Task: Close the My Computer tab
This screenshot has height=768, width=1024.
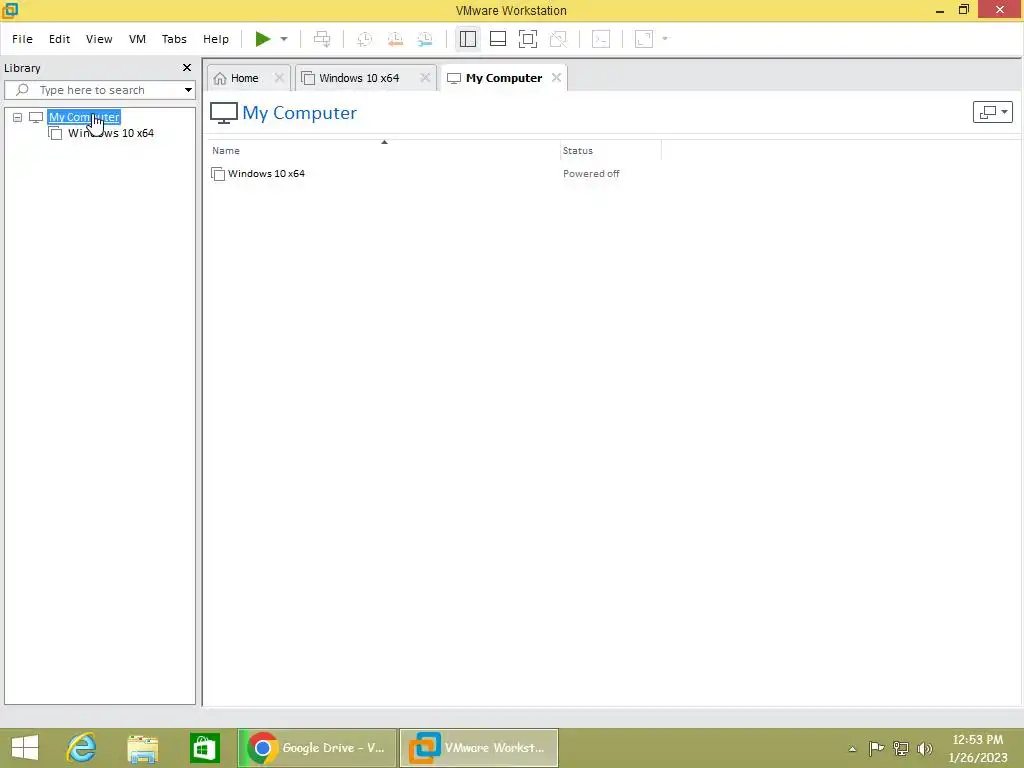Action: 556,78
